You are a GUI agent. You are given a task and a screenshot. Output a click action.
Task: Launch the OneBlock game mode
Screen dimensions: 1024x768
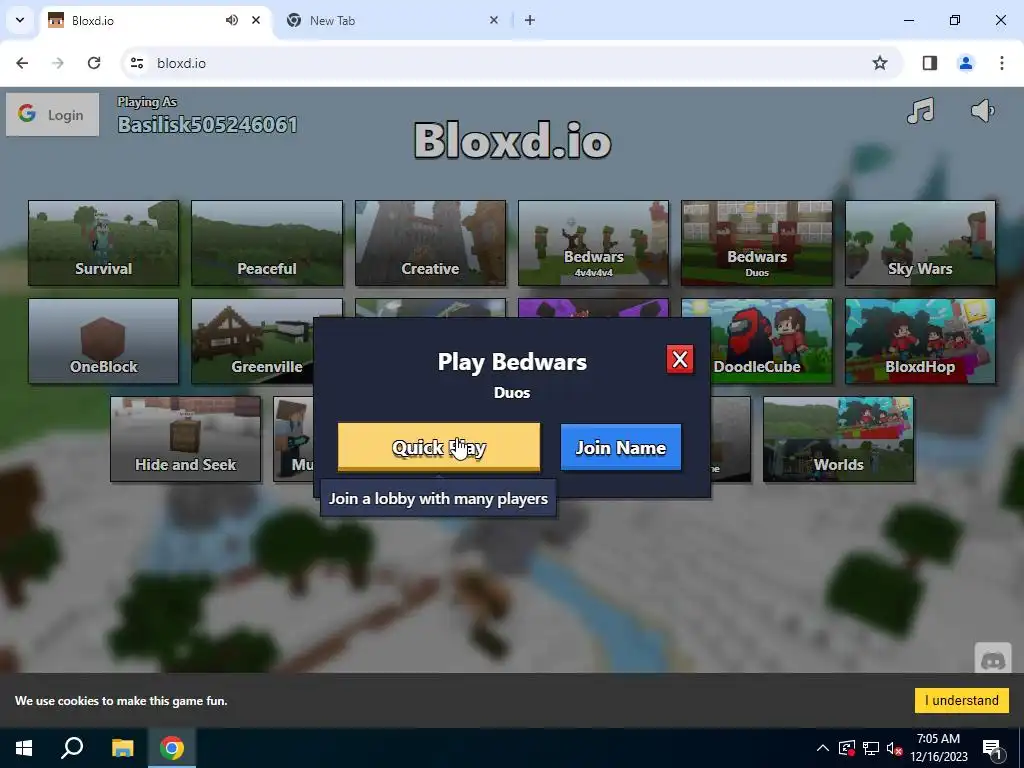point(103,341)
